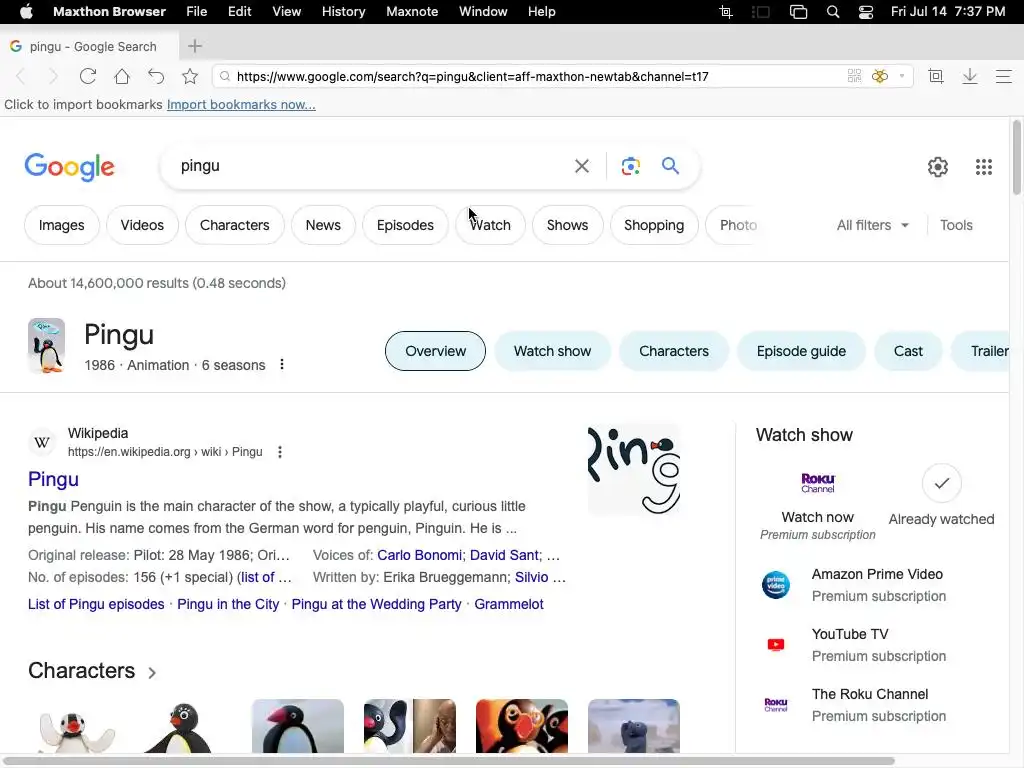Click the extension icon in address bar

880,76
